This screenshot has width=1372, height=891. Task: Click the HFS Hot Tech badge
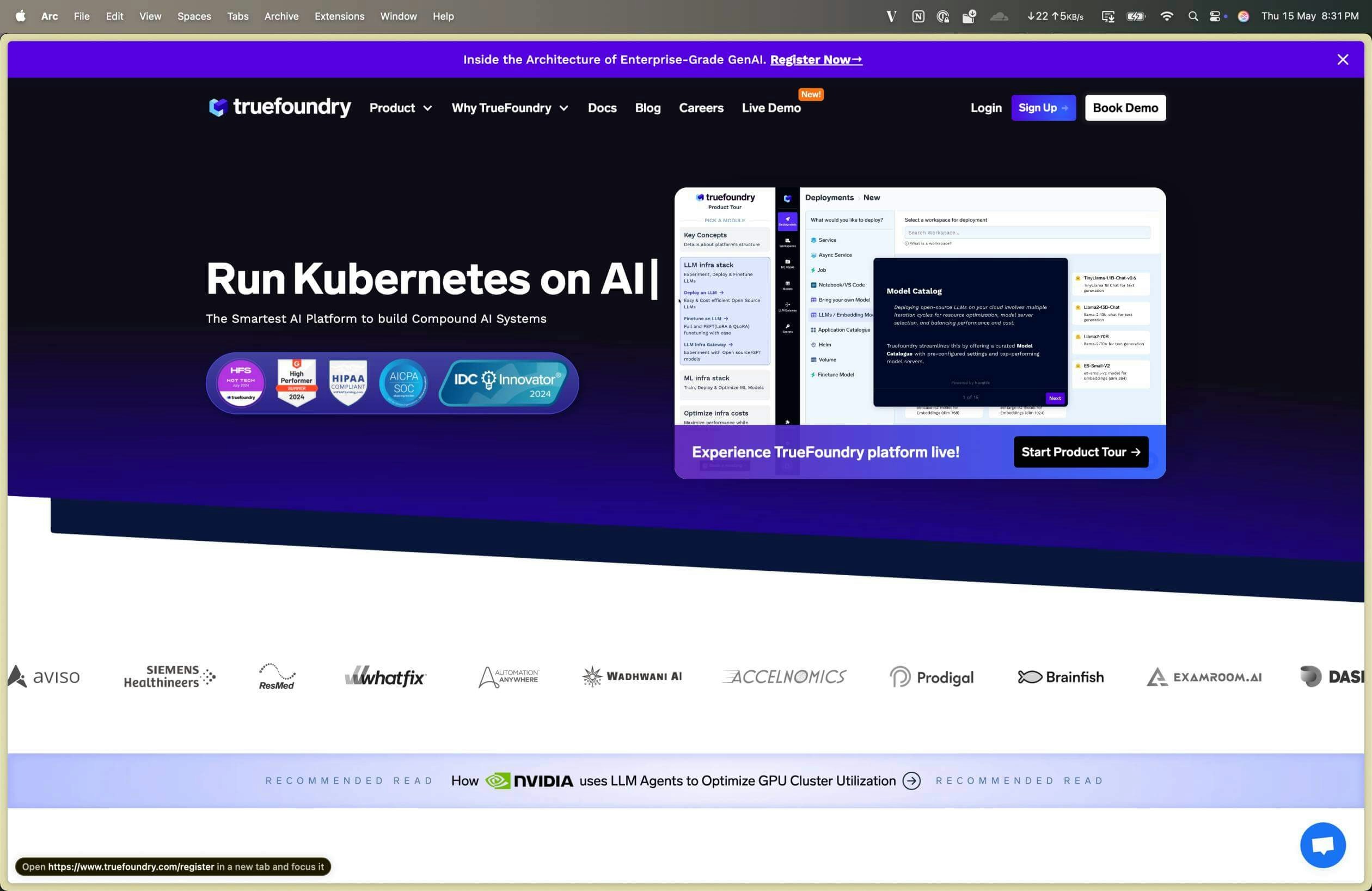pos(241,383)
